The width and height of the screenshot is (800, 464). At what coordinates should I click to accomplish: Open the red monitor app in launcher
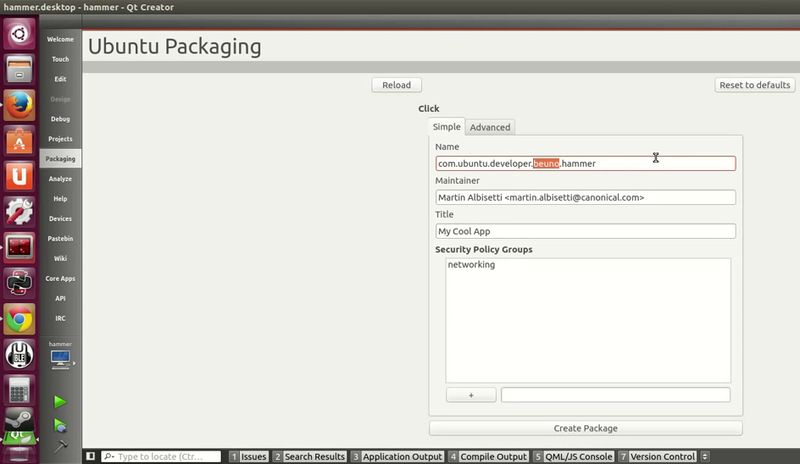pos(19,248)
